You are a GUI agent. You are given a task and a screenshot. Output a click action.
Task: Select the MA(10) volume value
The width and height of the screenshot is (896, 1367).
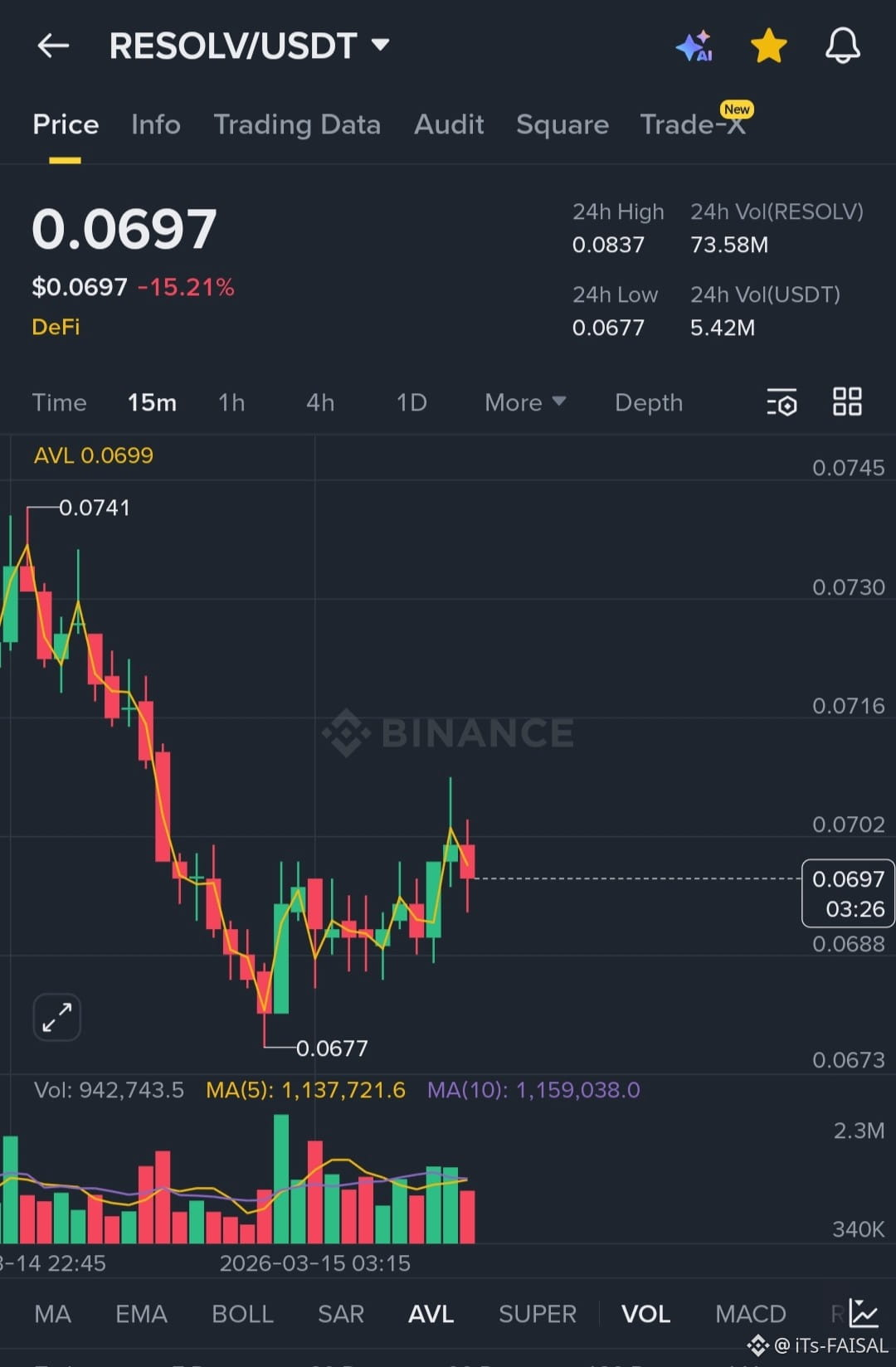pos(533,1090)
